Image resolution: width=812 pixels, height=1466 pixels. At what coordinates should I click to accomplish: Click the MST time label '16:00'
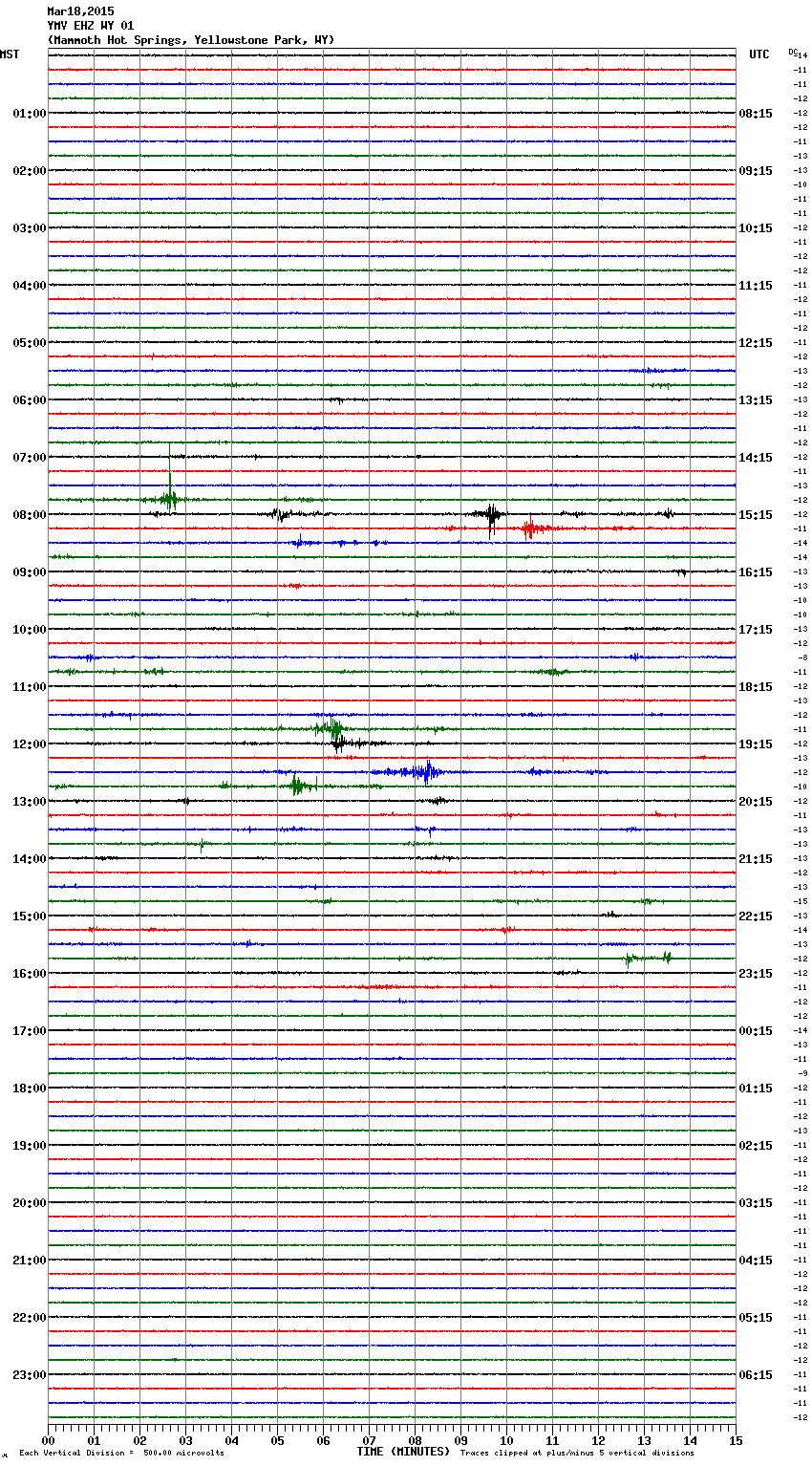point(30,974)
